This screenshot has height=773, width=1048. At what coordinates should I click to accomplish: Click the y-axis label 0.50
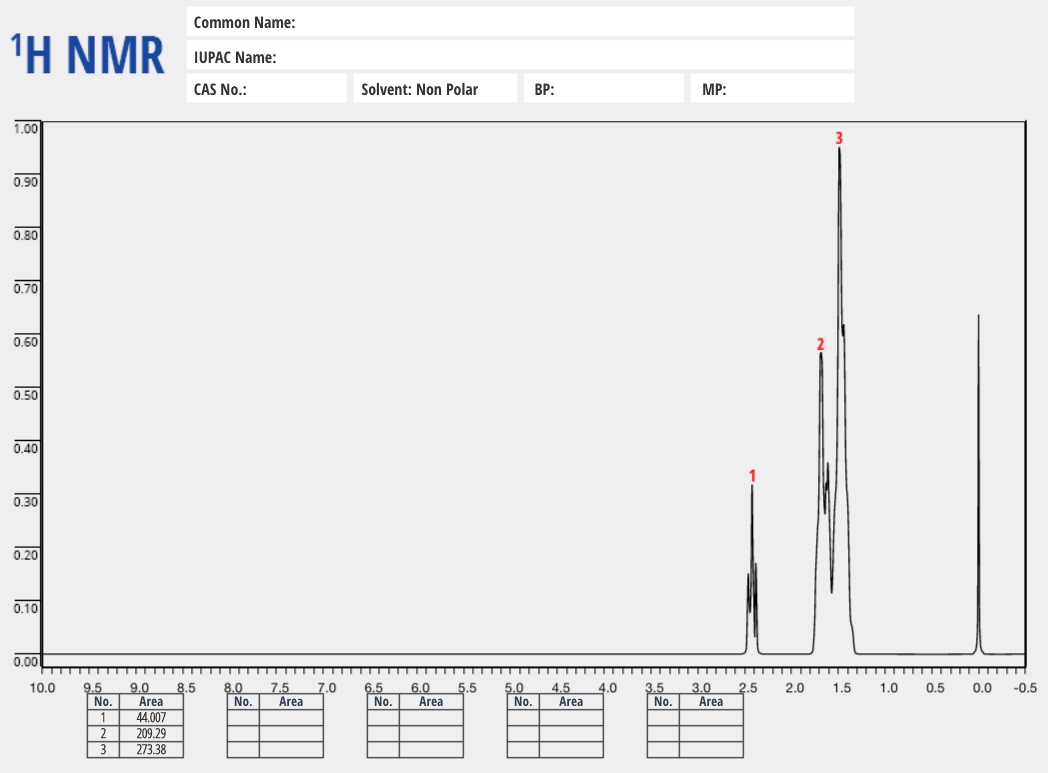(26, 394)
